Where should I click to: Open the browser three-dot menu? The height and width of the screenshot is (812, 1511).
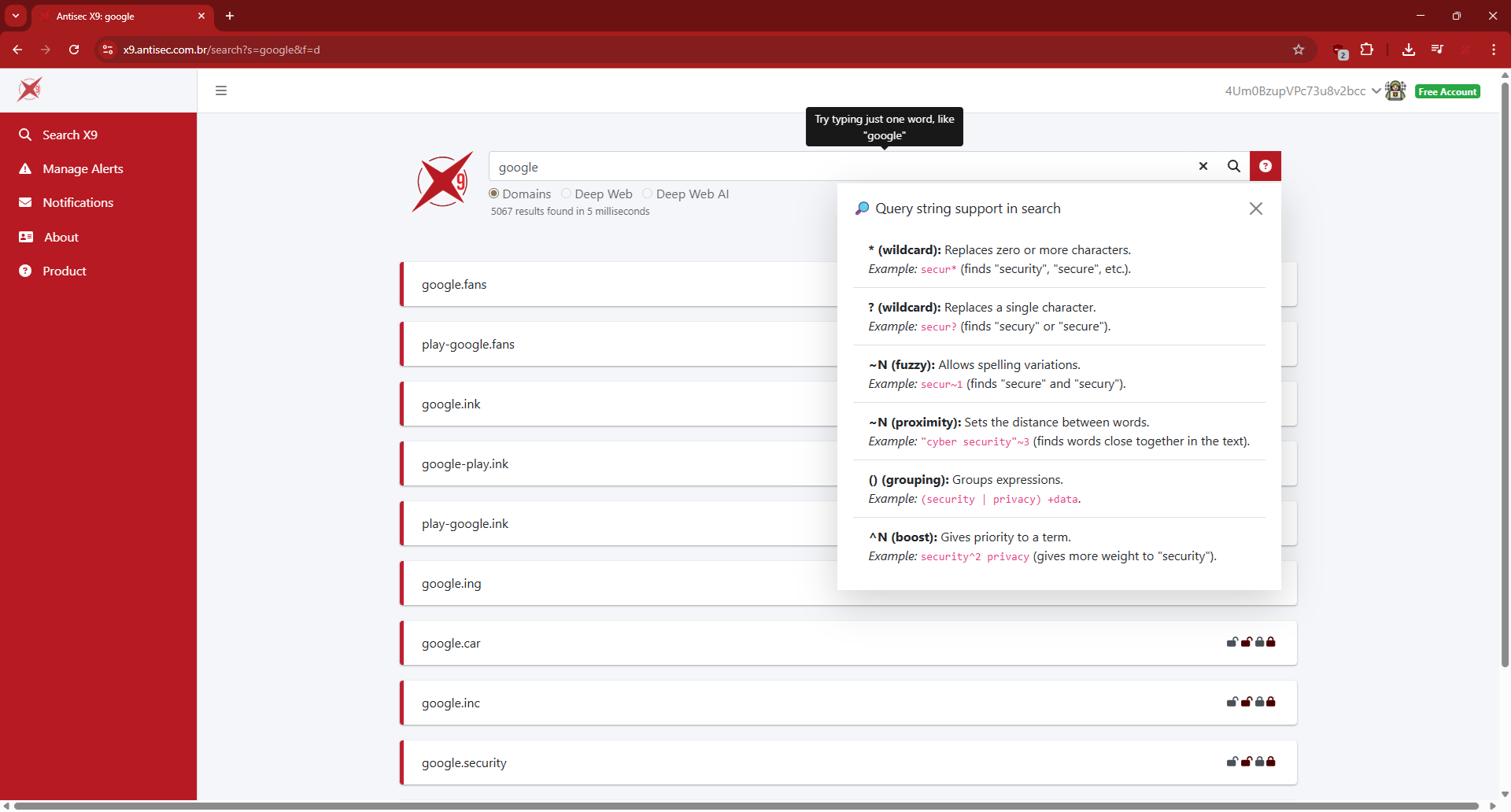tap(1494, 50)
